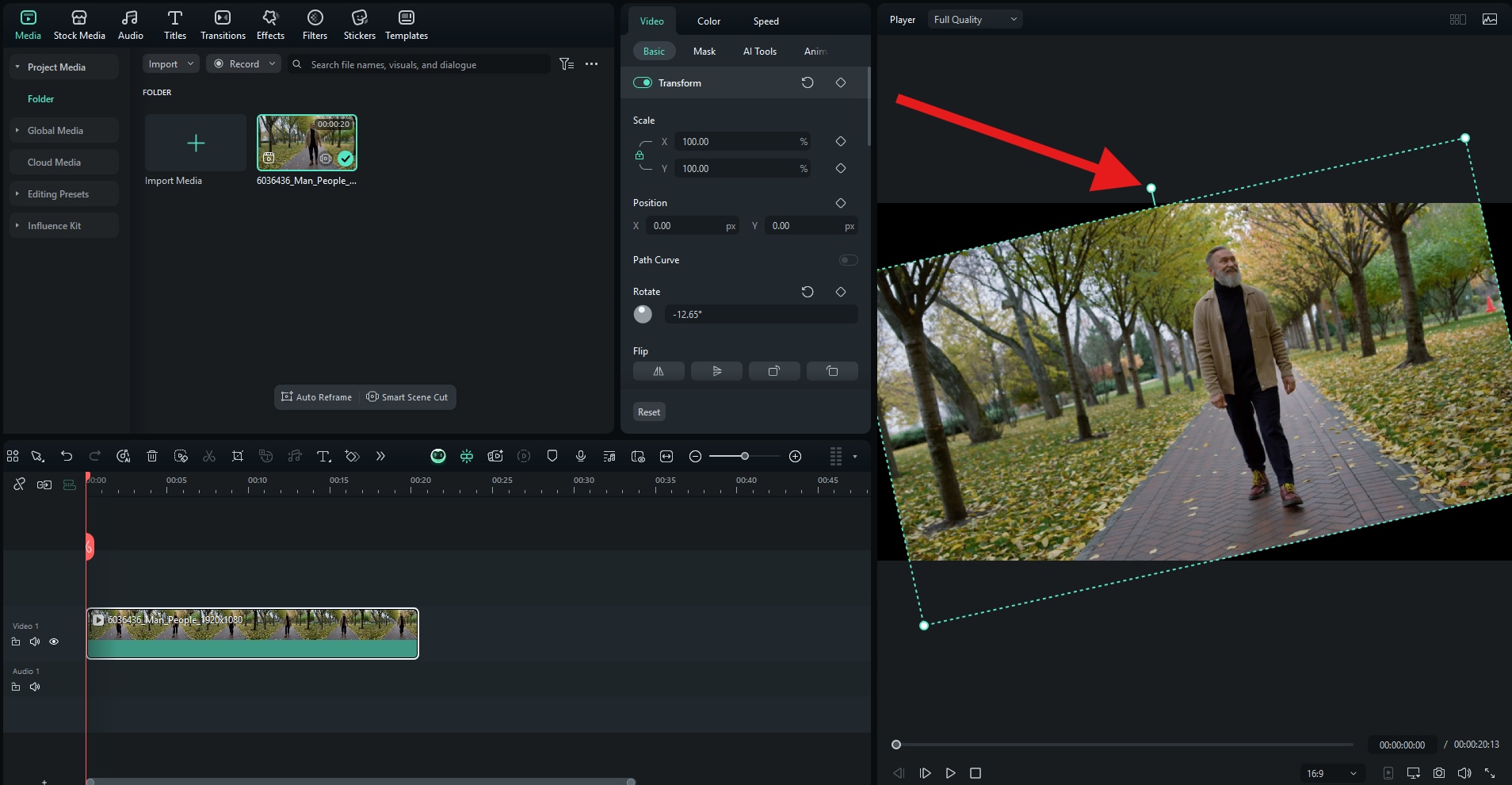Click the Scale X value field
The width and height of the screenshot is (1512, 785).
tap(742, 142)
